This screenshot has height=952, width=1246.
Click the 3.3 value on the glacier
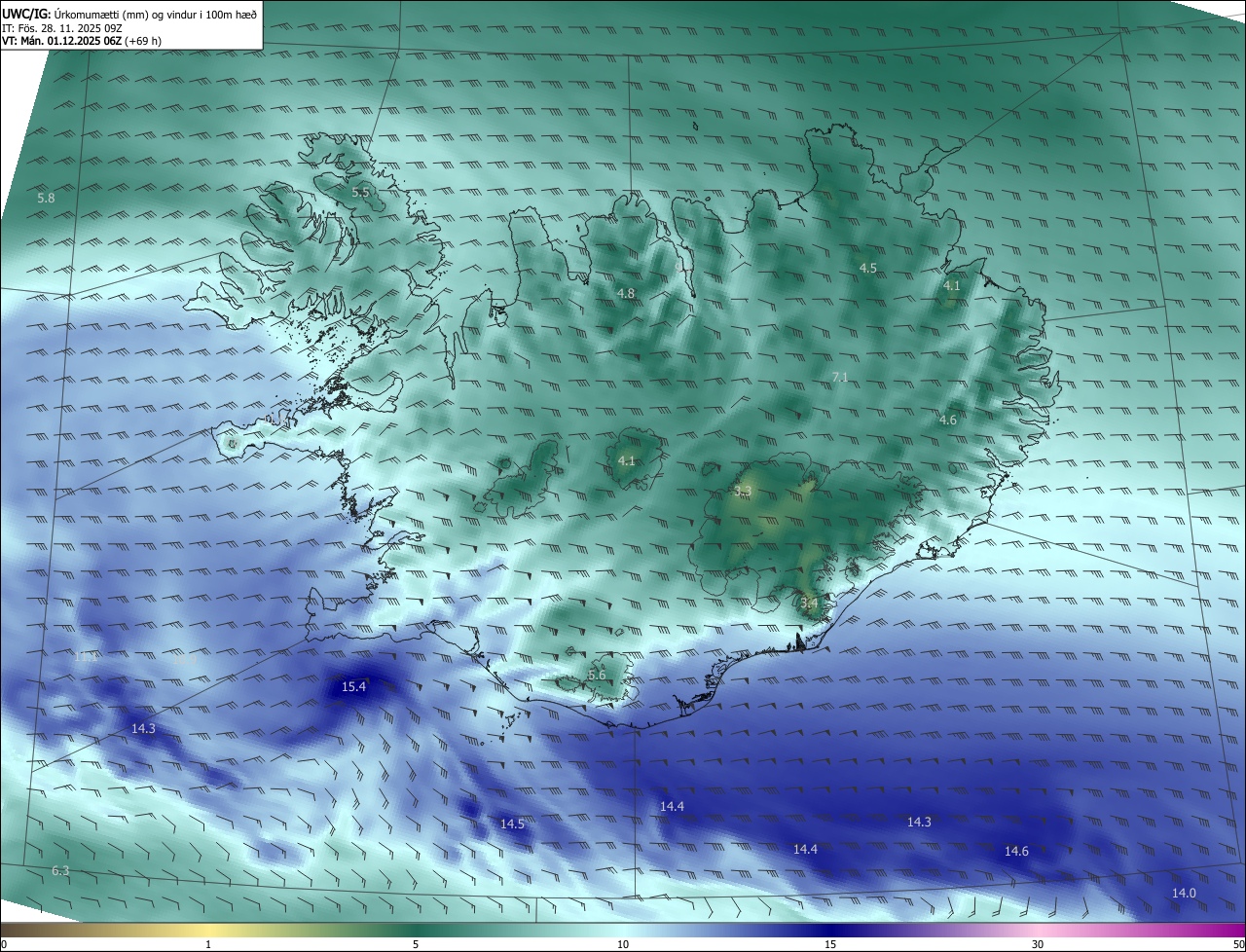click(743, 492)
